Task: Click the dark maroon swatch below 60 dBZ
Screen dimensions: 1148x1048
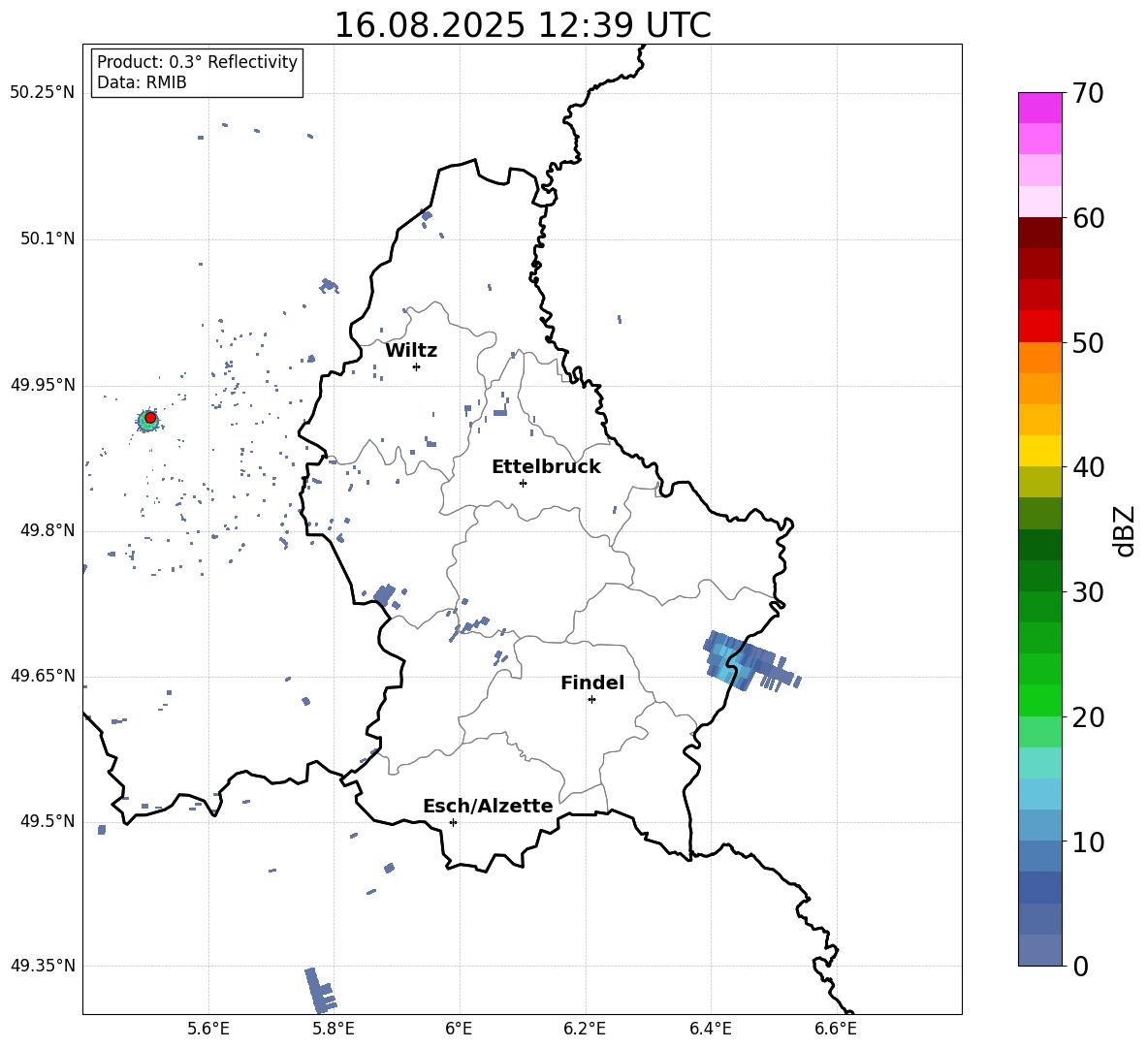Action: 1039,233
